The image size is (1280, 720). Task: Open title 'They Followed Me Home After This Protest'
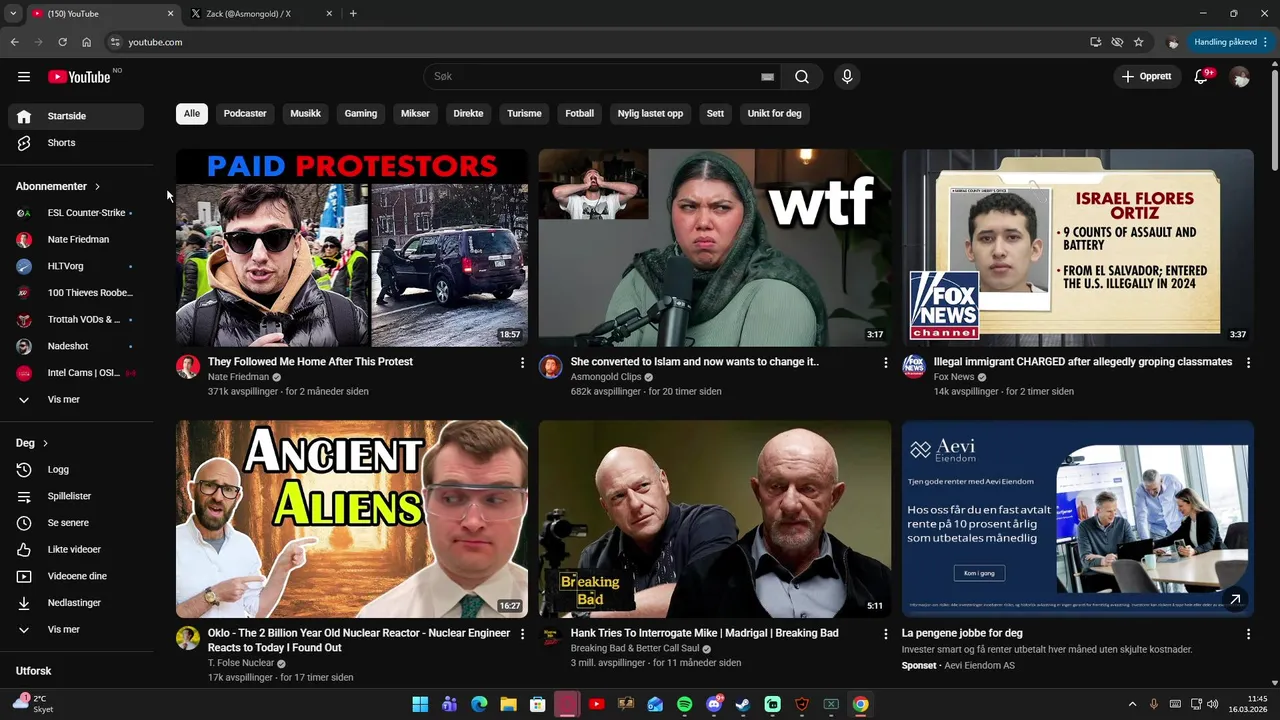coord(310,362)
